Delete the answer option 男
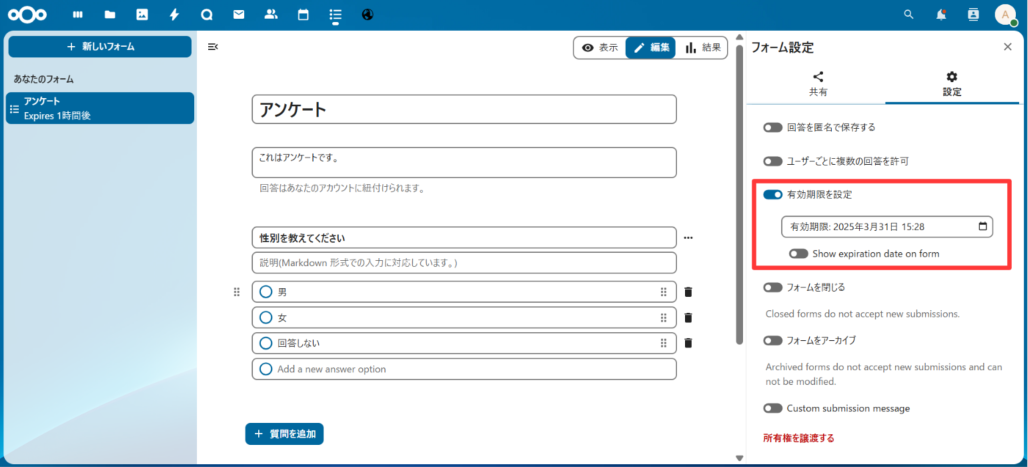This screenshot has width=1028, height=467. click(x=688, y=292)
